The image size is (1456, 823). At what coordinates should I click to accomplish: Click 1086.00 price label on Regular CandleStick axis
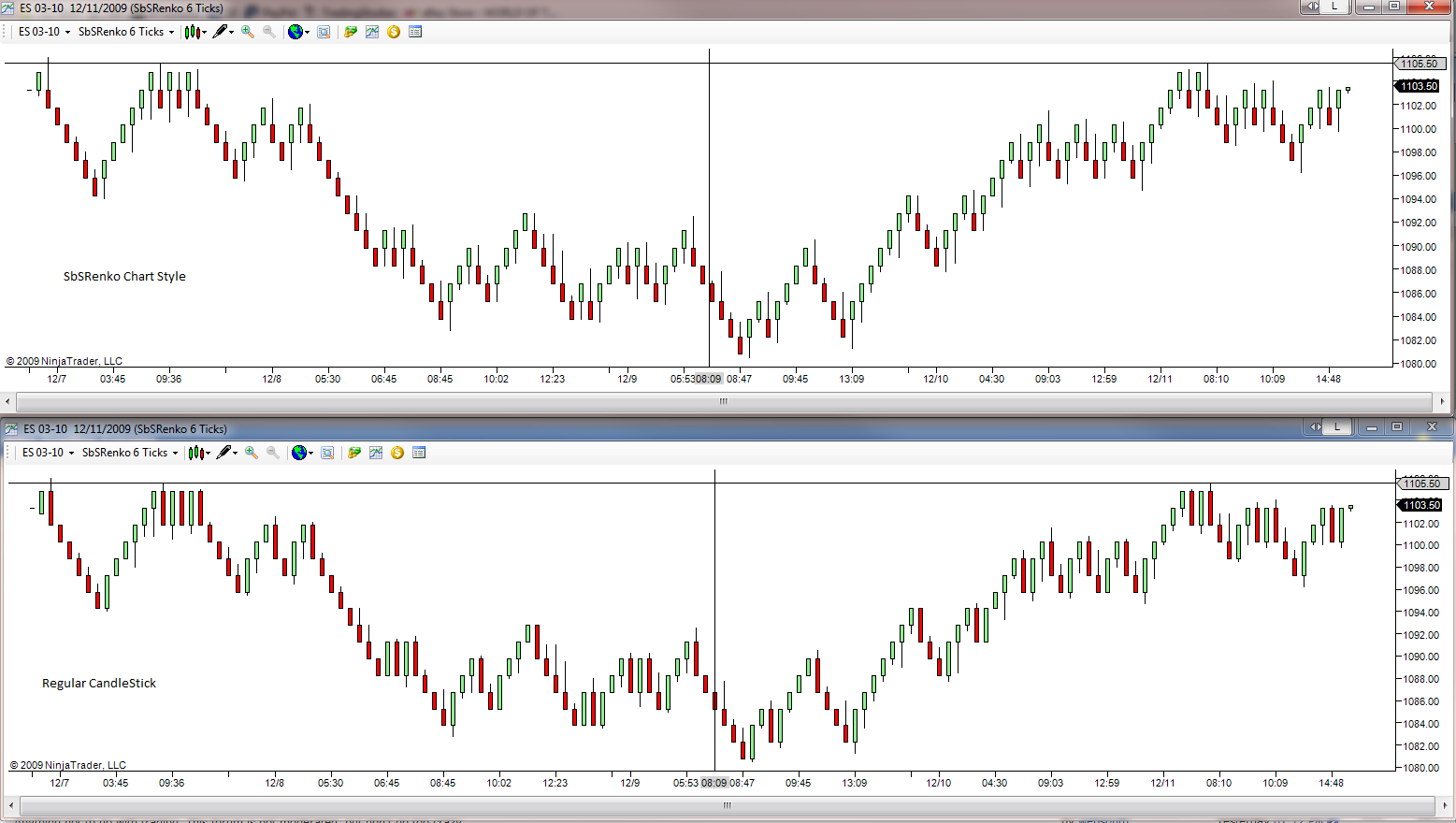tap(1420, 701)
